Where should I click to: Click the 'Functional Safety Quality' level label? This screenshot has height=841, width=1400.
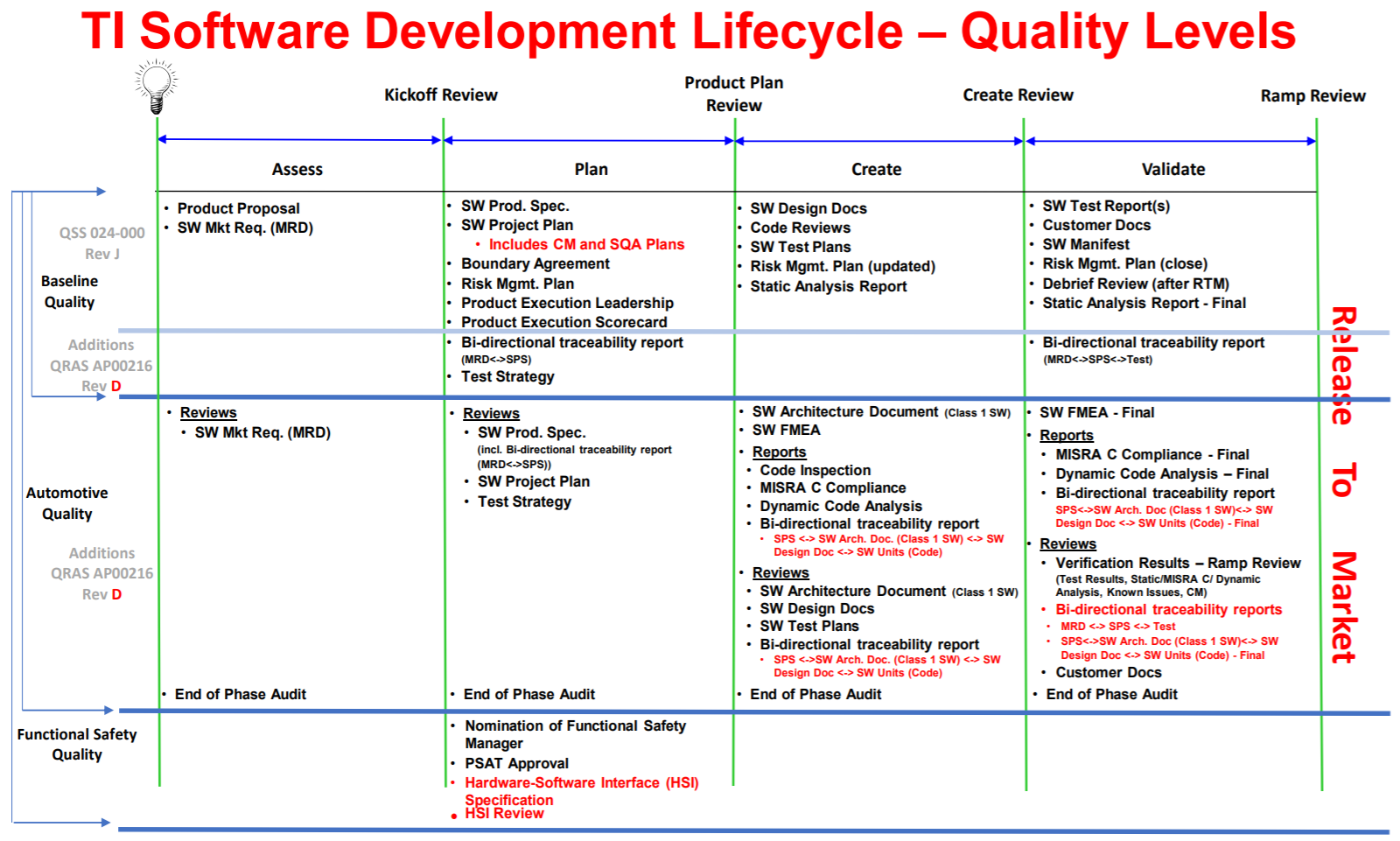[x=77, y=744]
